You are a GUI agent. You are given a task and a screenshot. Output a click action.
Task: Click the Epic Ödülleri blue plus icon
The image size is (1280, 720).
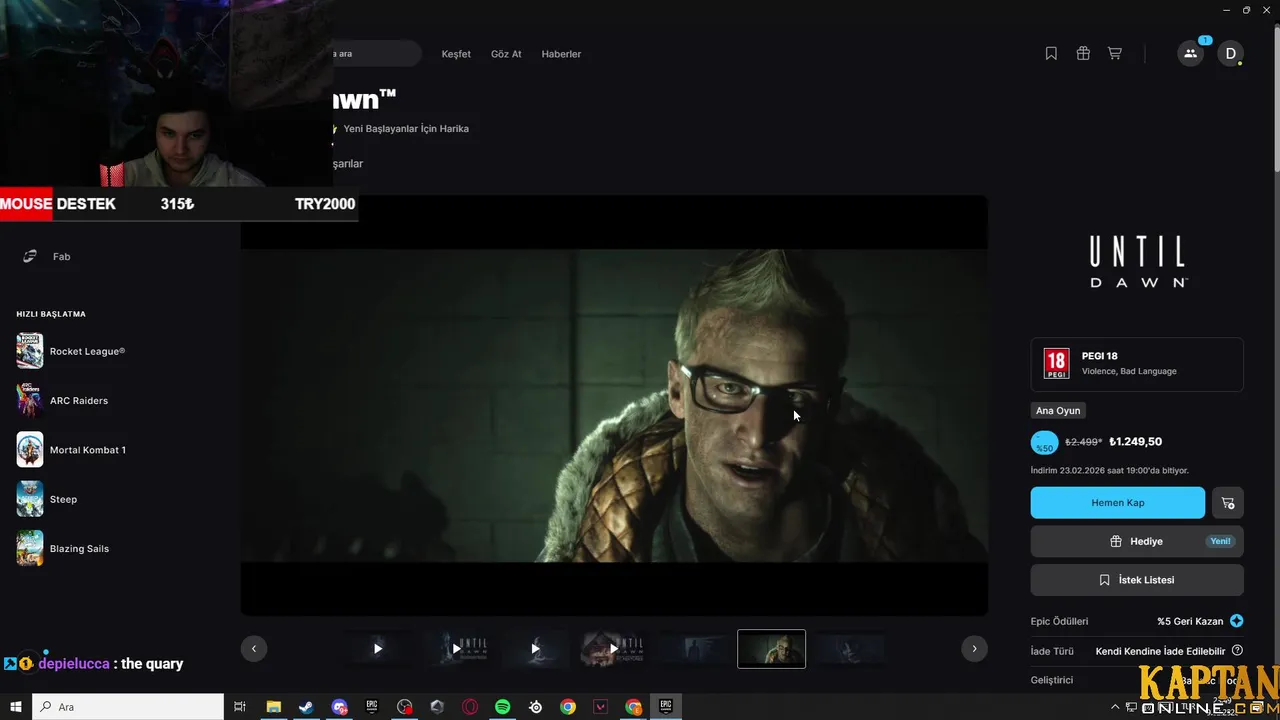[x=1237, y=621]
